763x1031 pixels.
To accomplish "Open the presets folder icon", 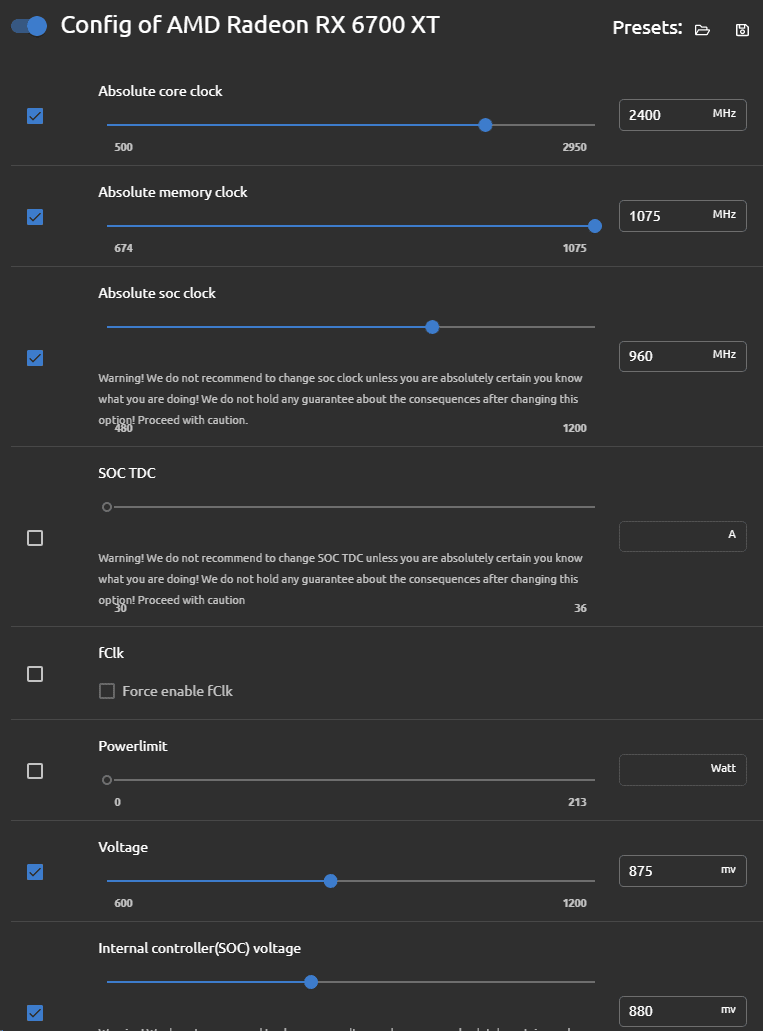I will pos(702,30).
